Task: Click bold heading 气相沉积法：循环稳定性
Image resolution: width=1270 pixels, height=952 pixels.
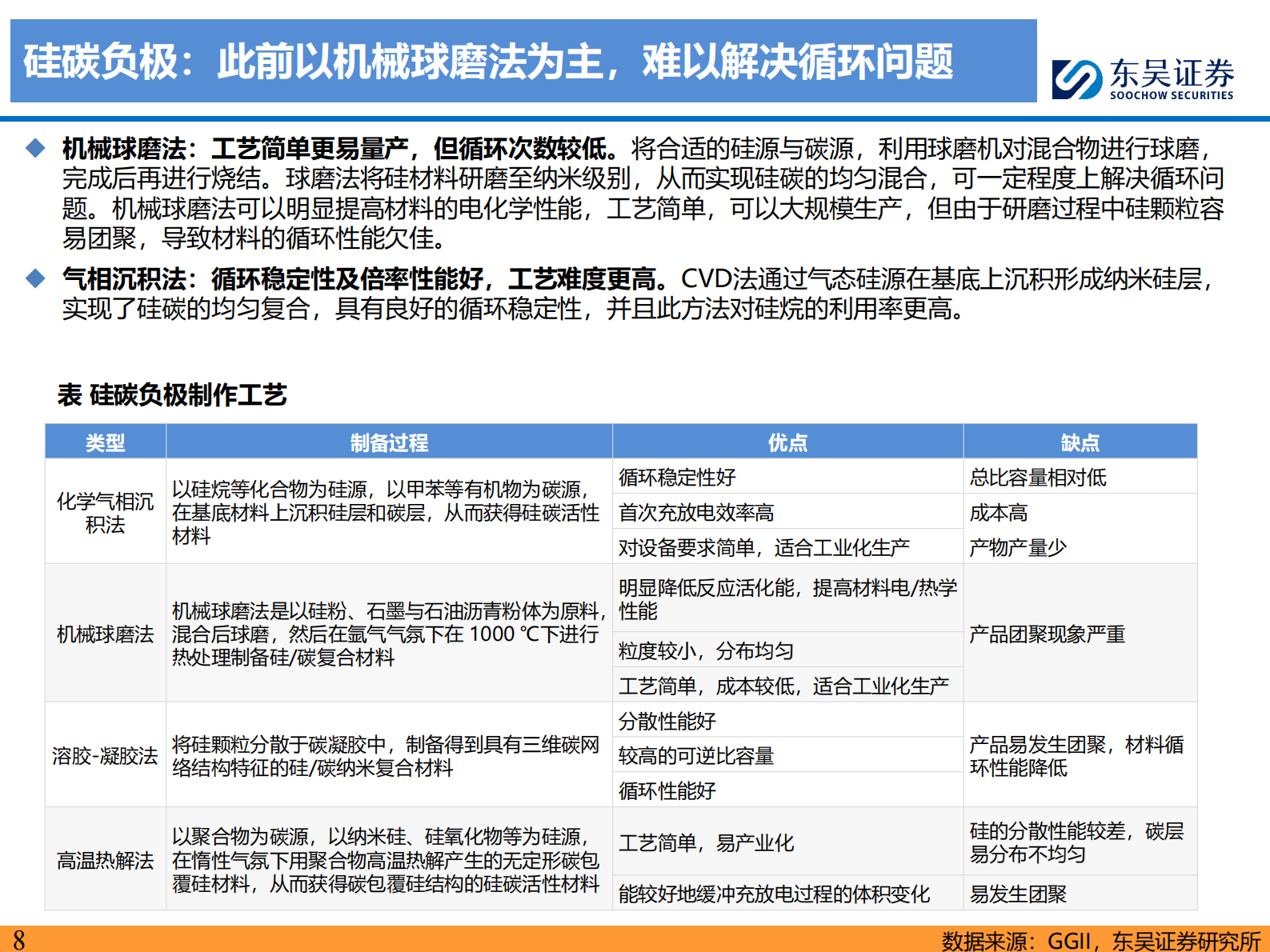Action: click(x=367, y=279)
